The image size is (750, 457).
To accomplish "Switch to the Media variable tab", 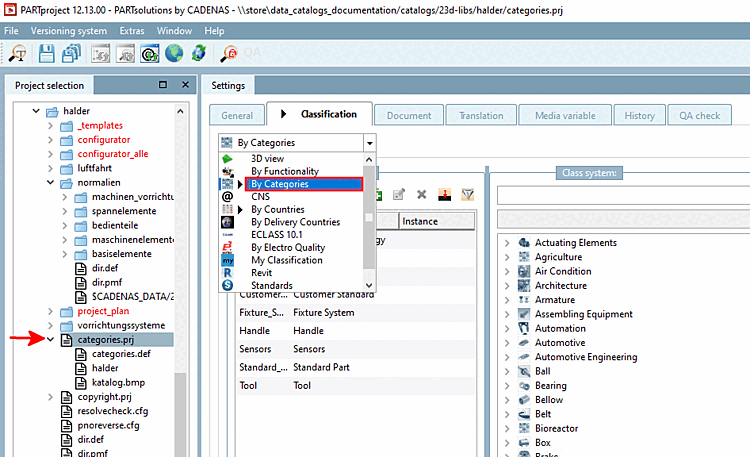I will pos(565,115).
